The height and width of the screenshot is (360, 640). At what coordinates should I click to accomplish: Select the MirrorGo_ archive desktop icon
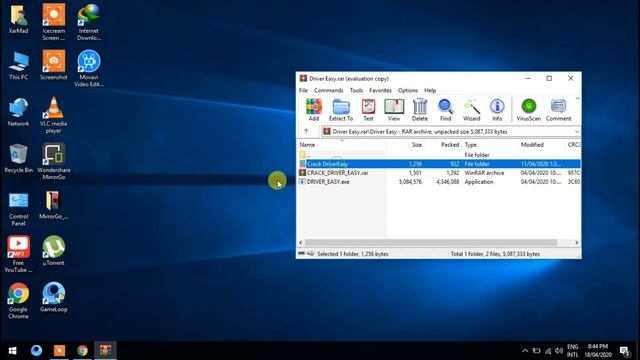pyautogui.click(x=53, y=205)
